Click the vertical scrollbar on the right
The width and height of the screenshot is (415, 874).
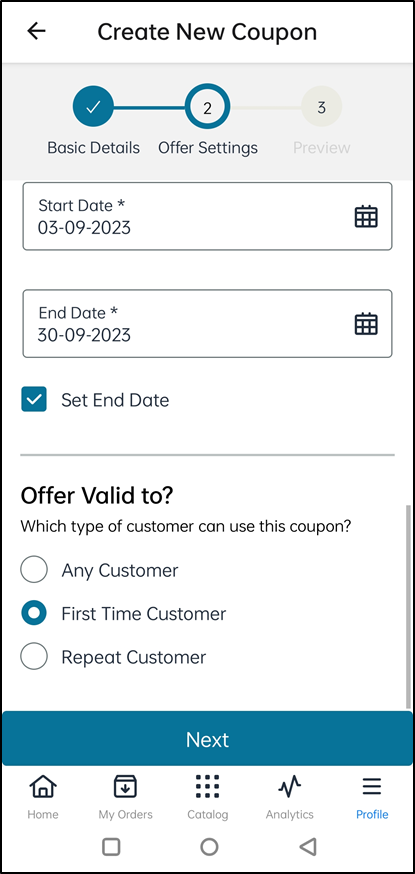[x=409, y=608]
